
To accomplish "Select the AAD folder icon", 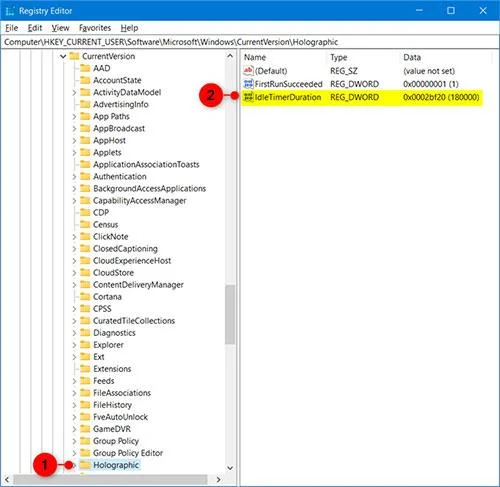I will 85,68.
